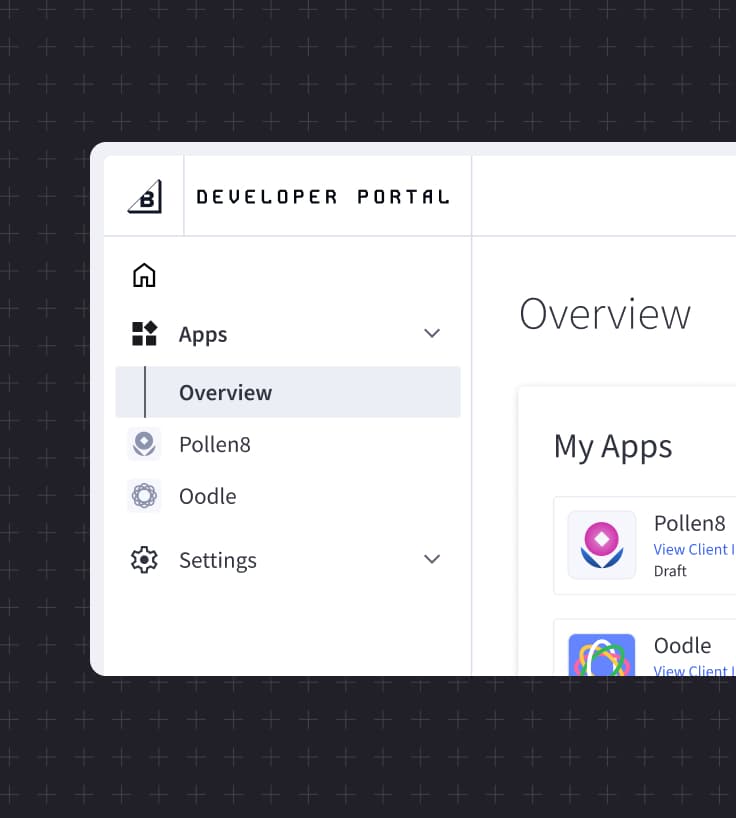Image resolution: width=736 pixels, height=818 pixels.
Task: Click the BigCommerce logo in the header
Action: tap(145, 196)
